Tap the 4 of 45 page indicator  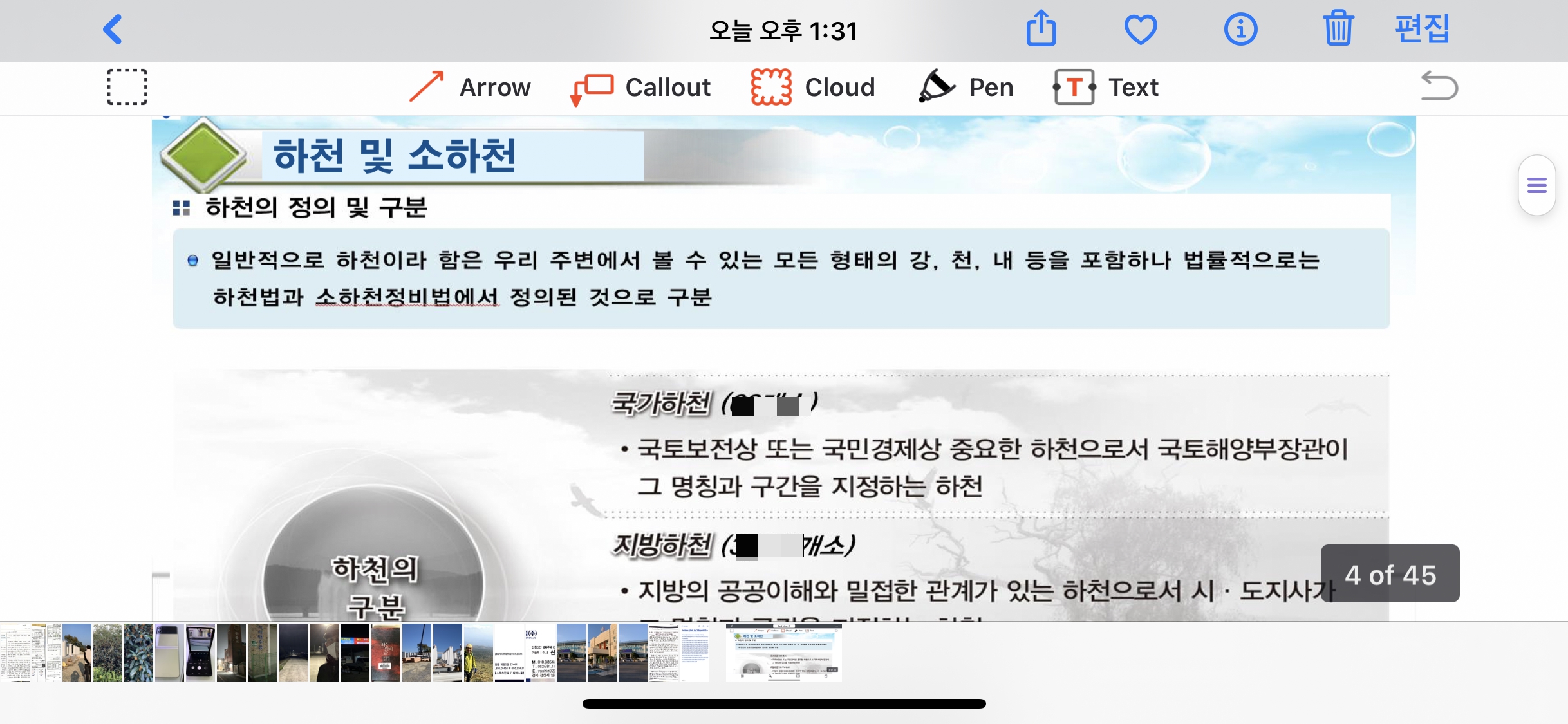click(x=1390, y=575)
